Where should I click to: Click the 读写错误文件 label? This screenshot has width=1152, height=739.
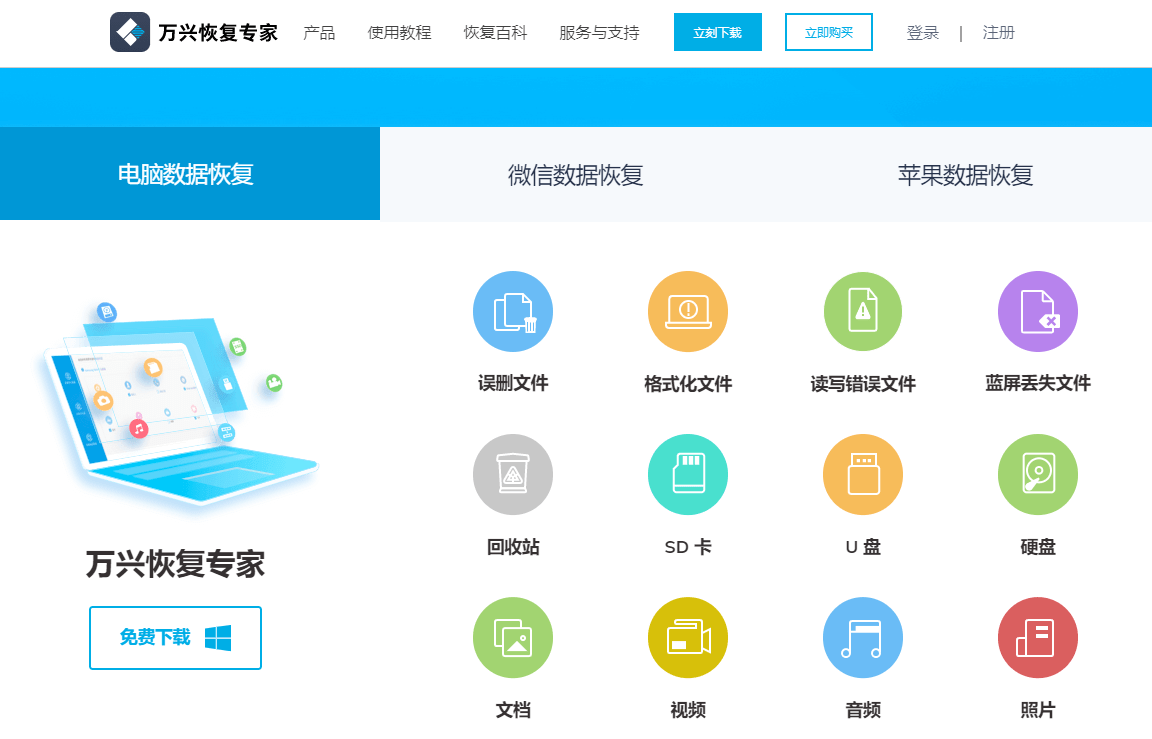[863, 383]
